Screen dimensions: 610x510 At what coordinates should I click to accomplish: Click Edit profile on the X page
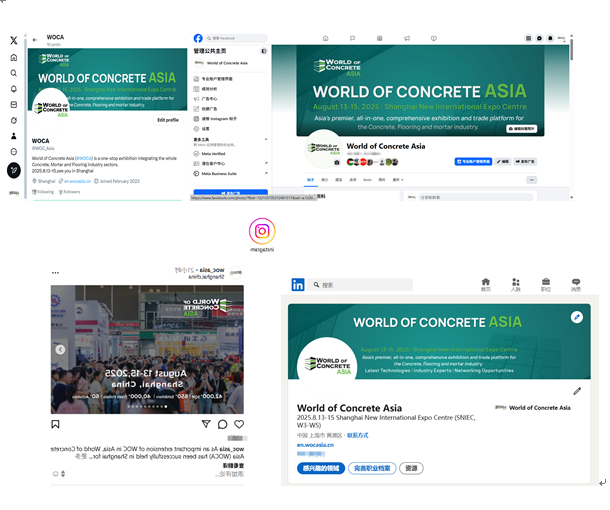(x=168, y=120)
